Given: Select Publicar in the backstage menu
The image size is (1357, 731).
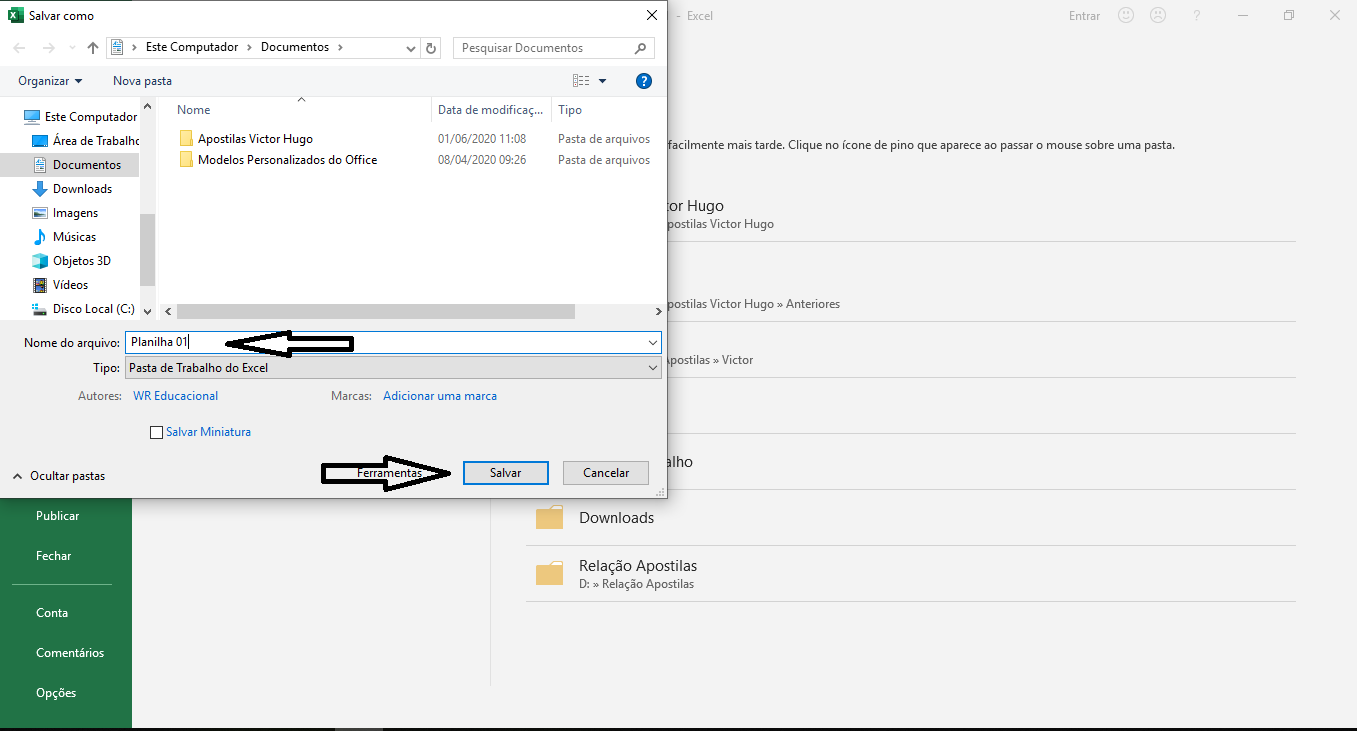Looking at the screenshot, I should [x=57, y=516].
